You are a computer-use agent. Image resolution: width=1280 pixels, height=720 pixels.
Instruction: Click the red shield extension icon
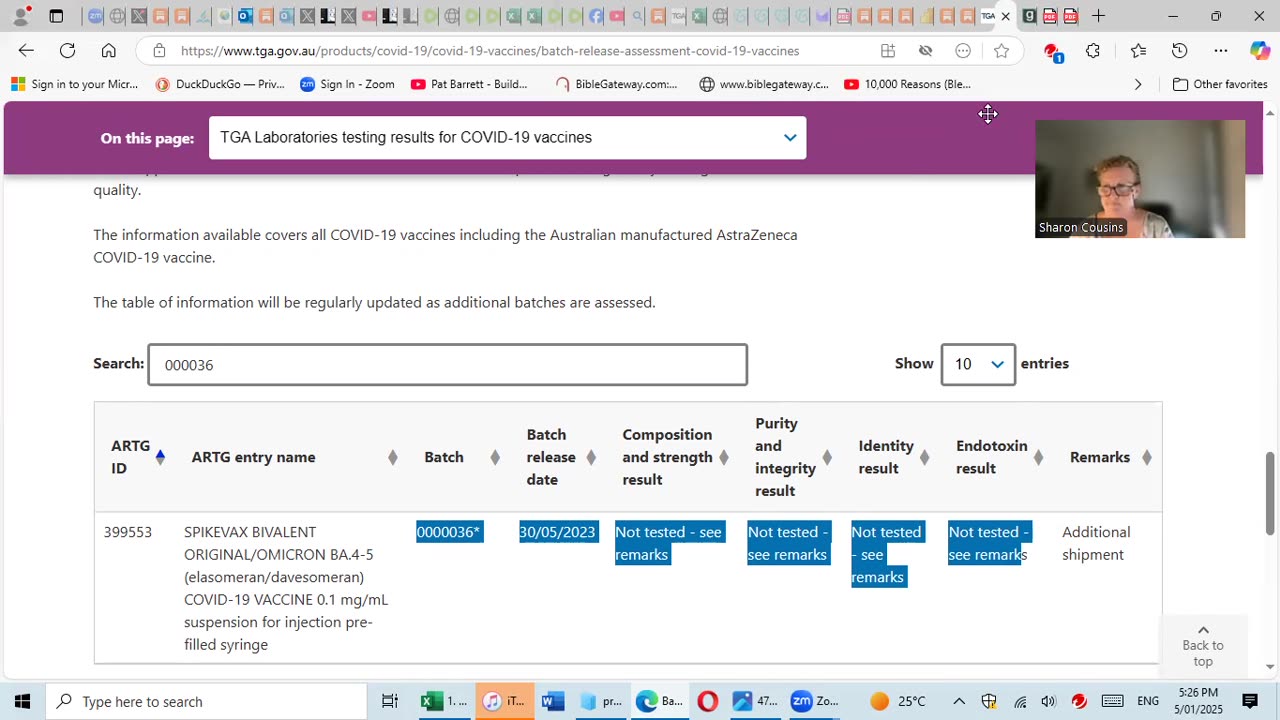pos(1052,52)
